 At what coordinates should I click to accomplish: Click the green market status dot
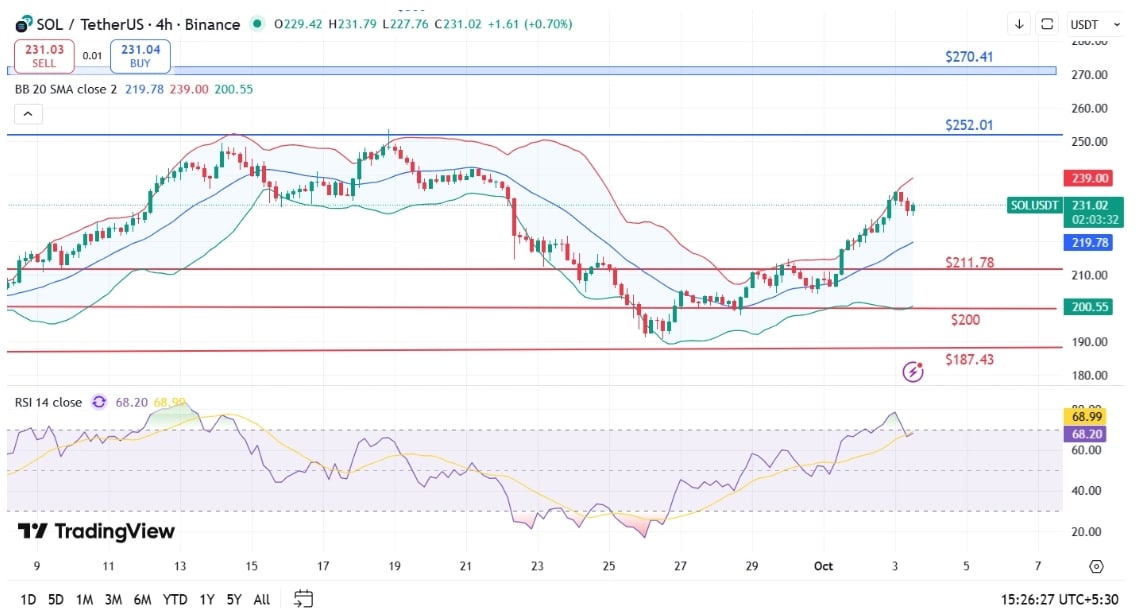(259, 24)
